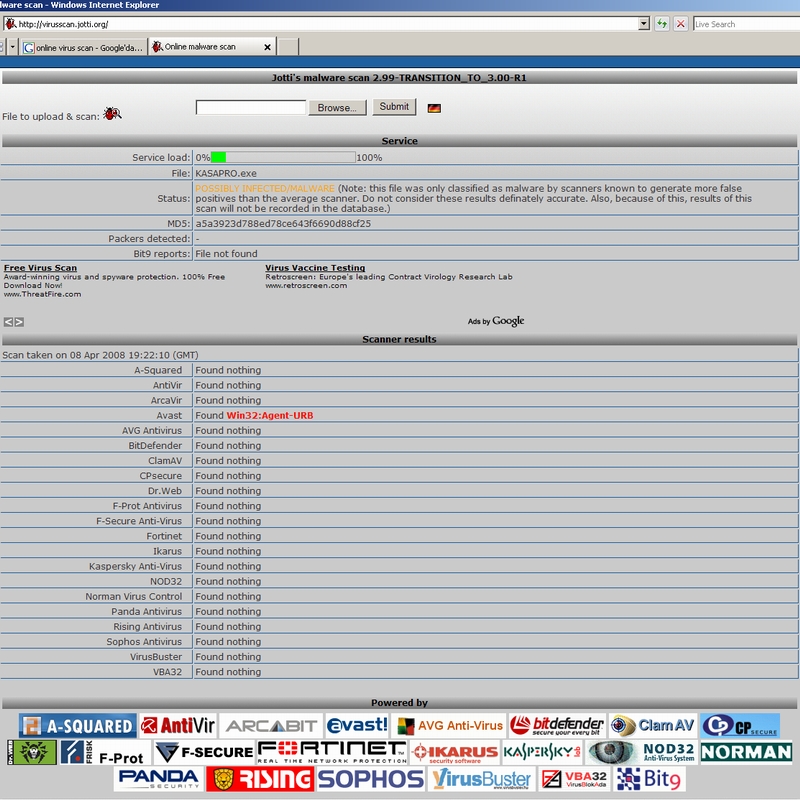This screenshot has width=800, height=801.
Task: Click the AntiVir logo
Action: [178, 725]
